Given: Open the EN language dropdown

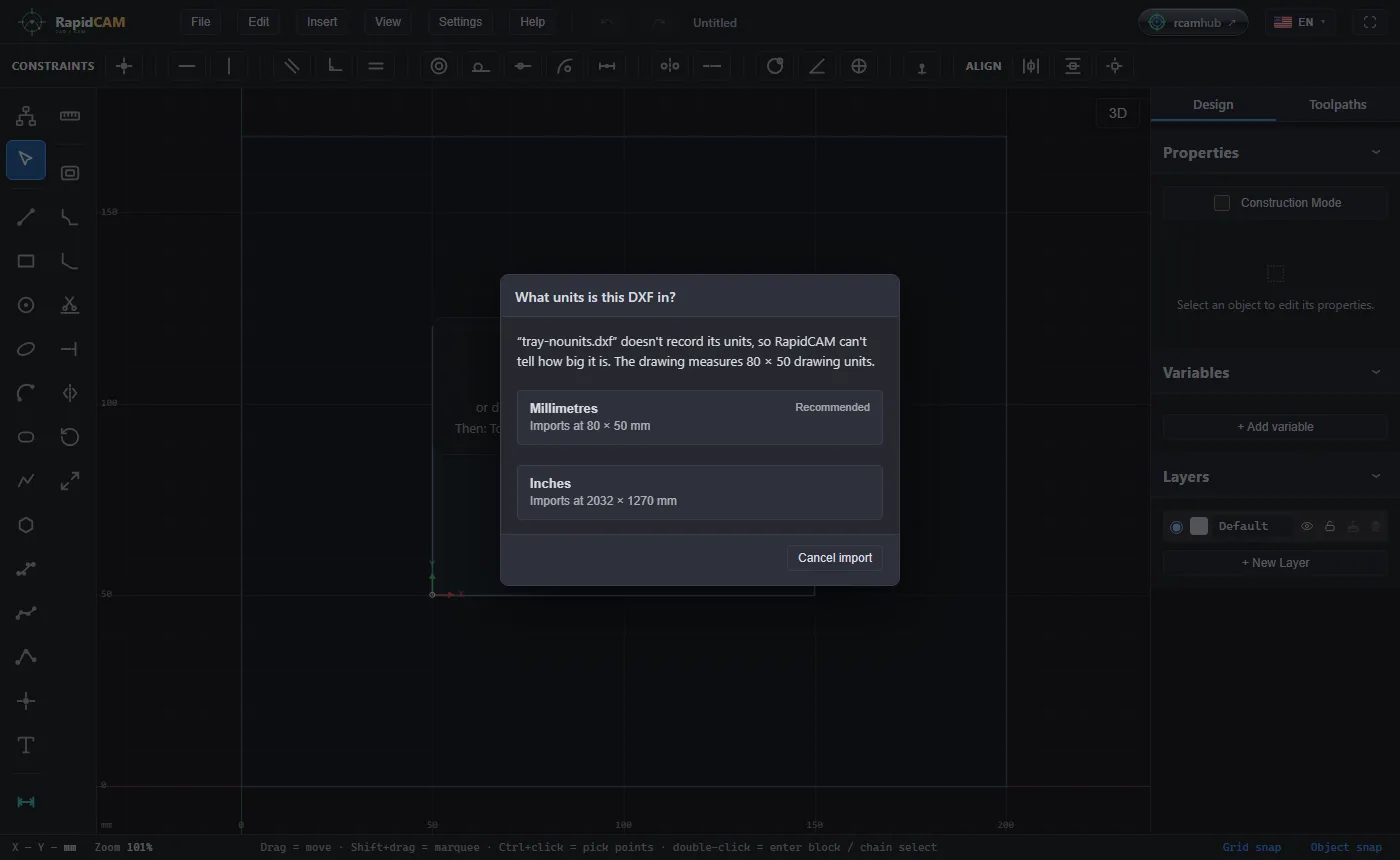Looking at the screenshot, I should pyautogui.click(x=1300, y=22).
